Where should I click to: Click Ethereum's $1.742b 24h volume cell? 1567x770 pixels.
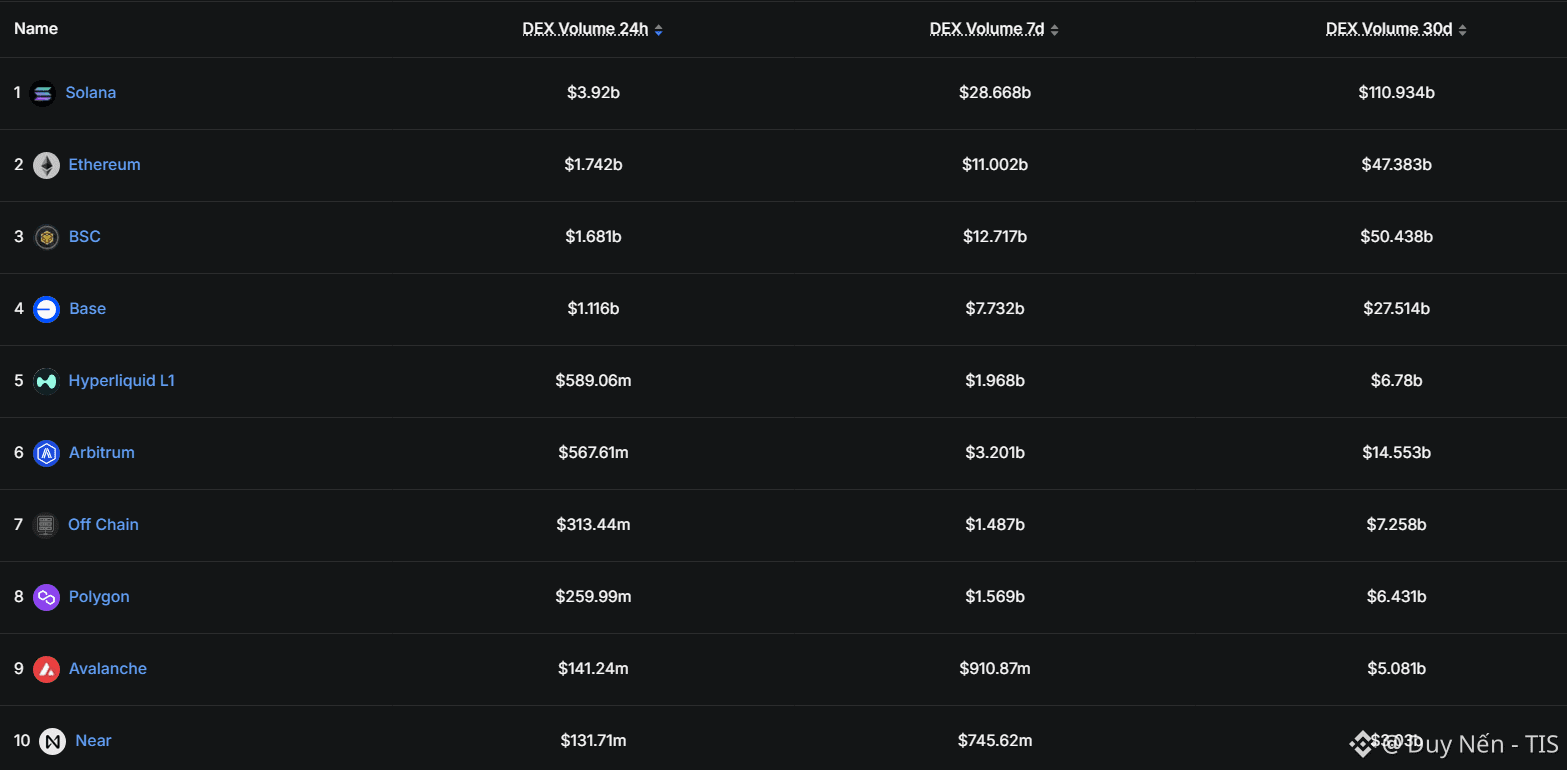click(593, 165)
